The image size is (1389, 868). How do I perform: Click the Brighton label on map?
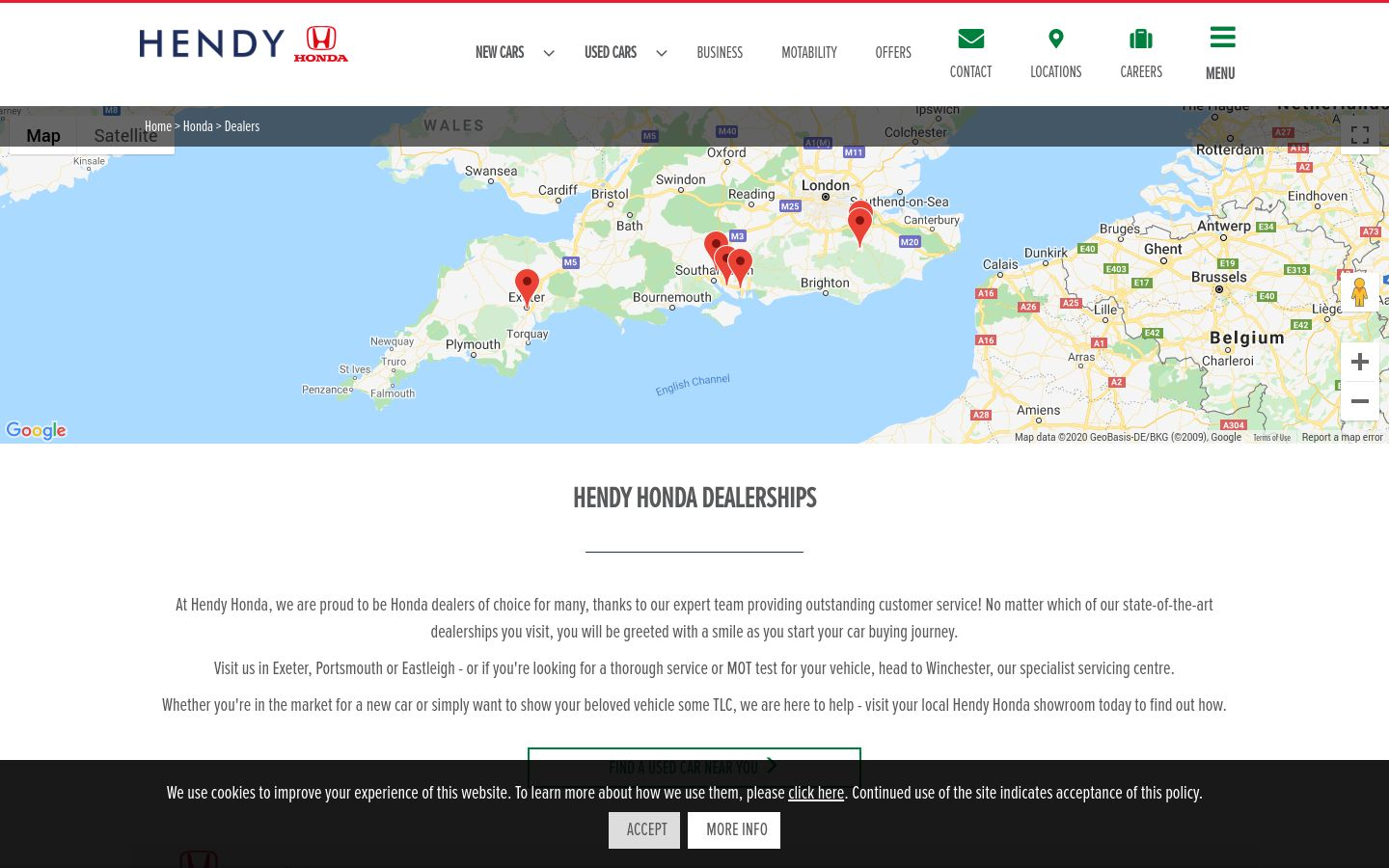point(825,283)
